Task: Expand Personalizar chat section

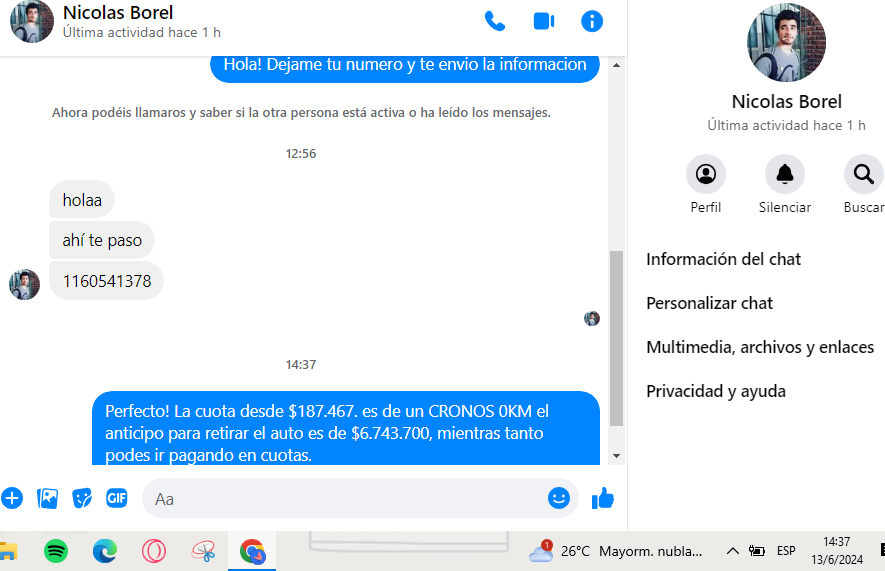Action: tap(710, 303)
